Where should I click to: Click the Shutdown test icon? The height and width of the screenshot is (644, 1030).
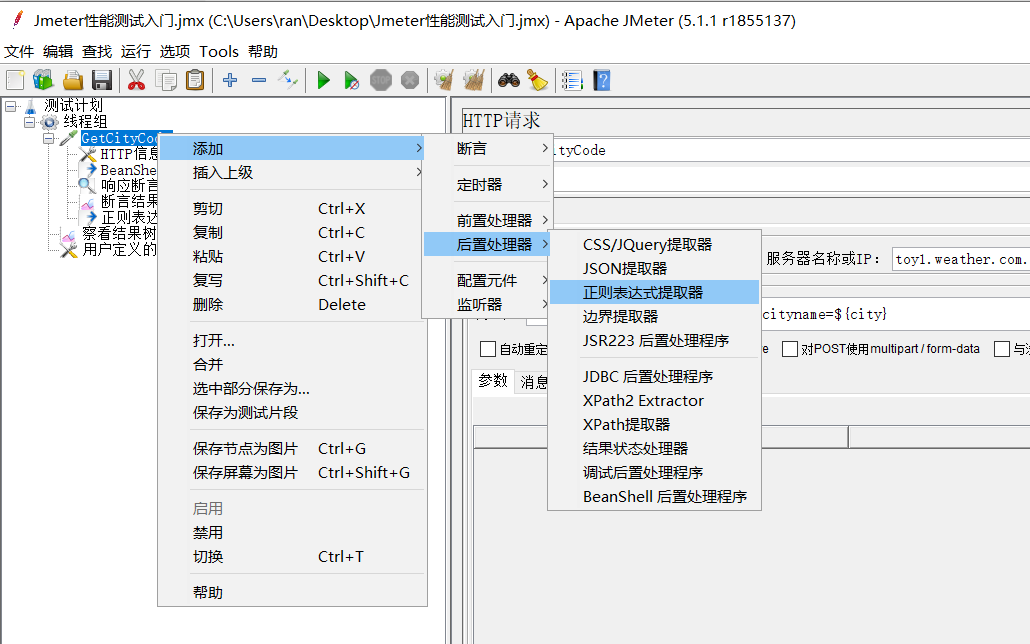(410, 80)
